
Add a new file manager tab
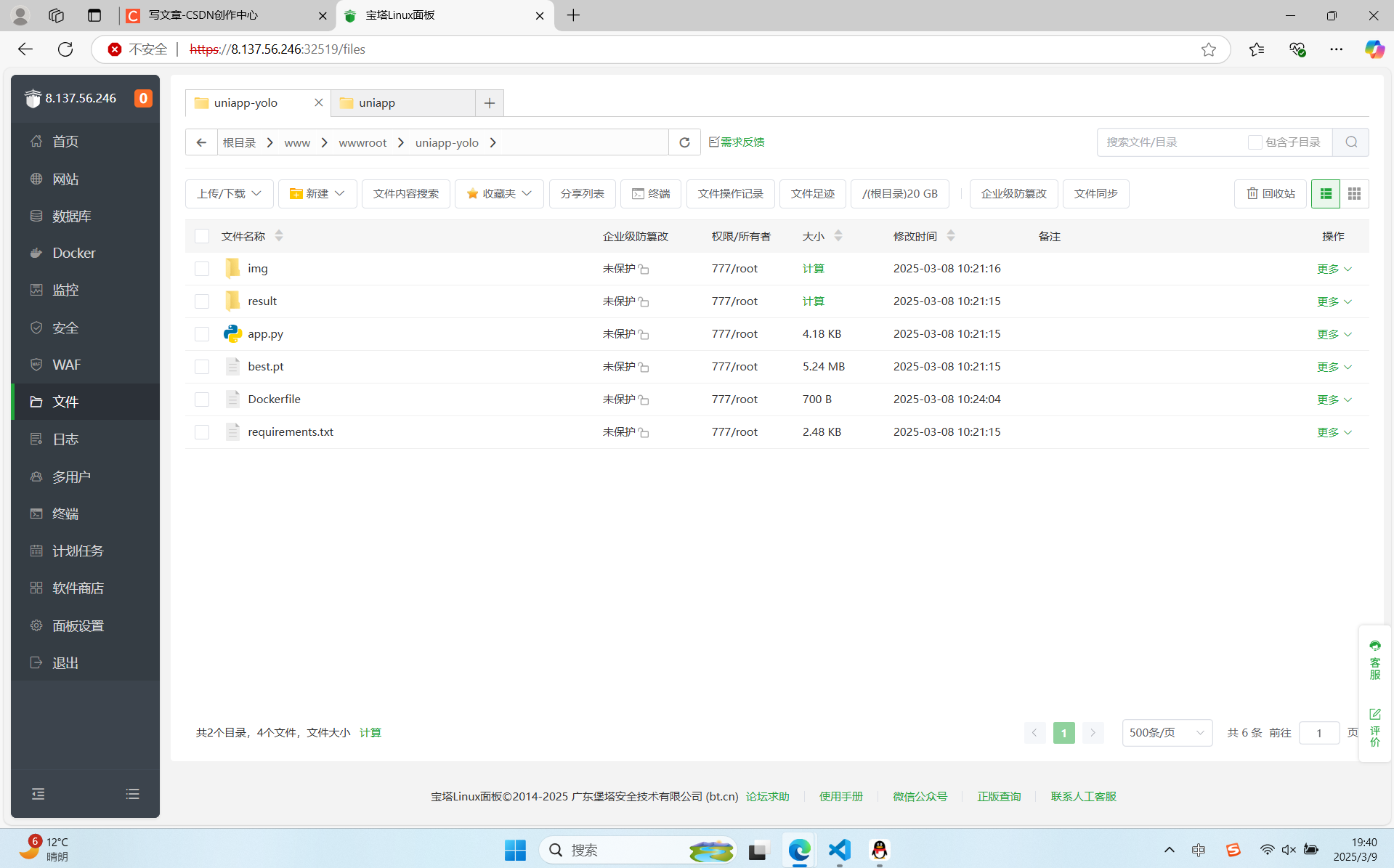tap(490, 103)
